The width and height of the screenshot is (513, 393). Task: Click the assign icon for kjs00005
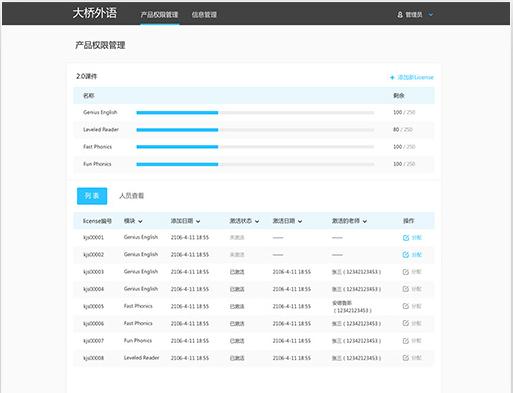(406, 306)
